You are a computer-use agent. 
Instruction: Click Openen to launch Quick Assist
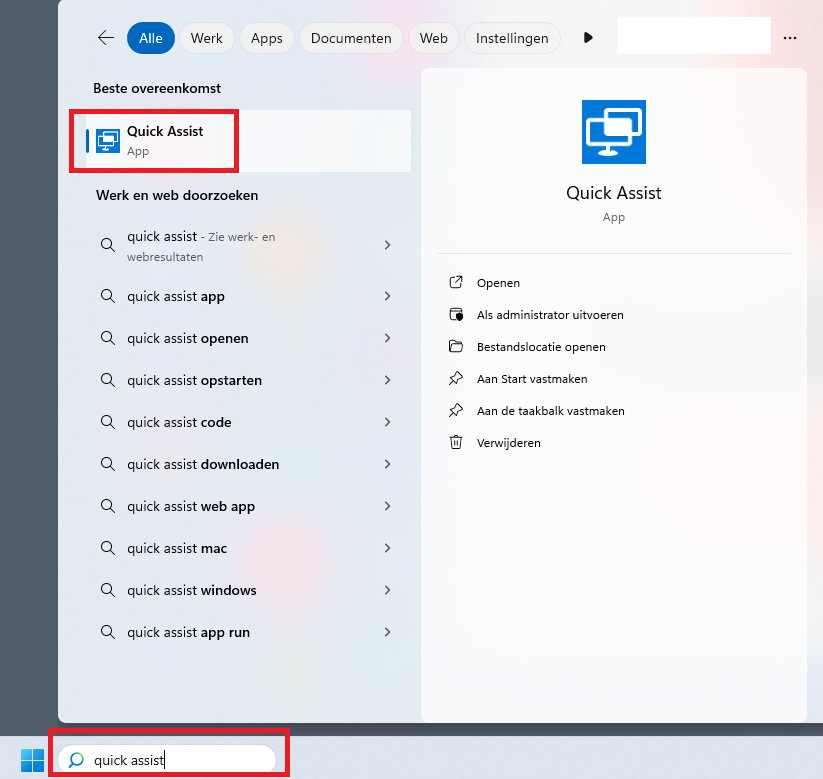coord(498,283)
